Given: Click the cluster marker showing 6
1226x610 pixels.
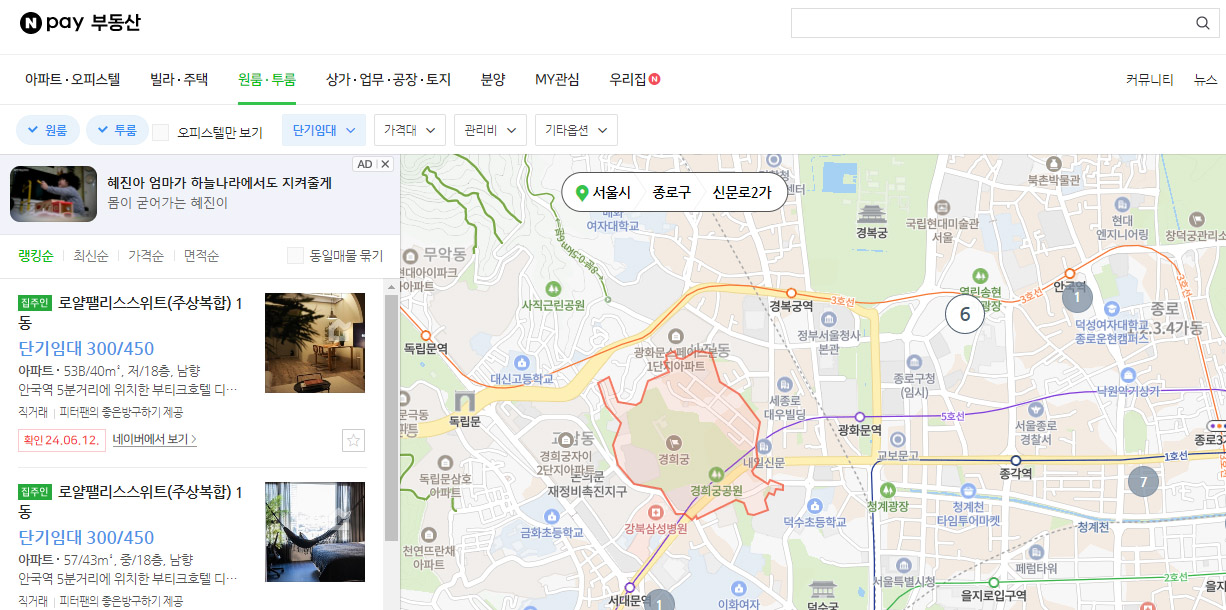Looking at the screenshot, I should (x=965, y=313).
